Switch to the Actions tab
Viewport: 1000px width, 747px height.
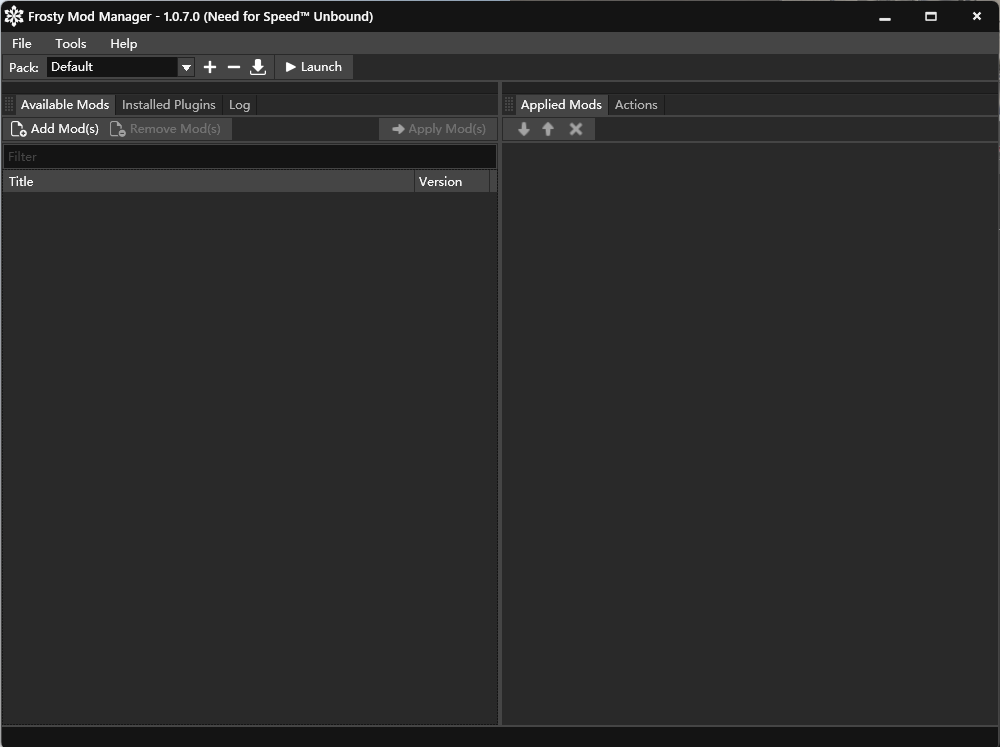point(636,105)
